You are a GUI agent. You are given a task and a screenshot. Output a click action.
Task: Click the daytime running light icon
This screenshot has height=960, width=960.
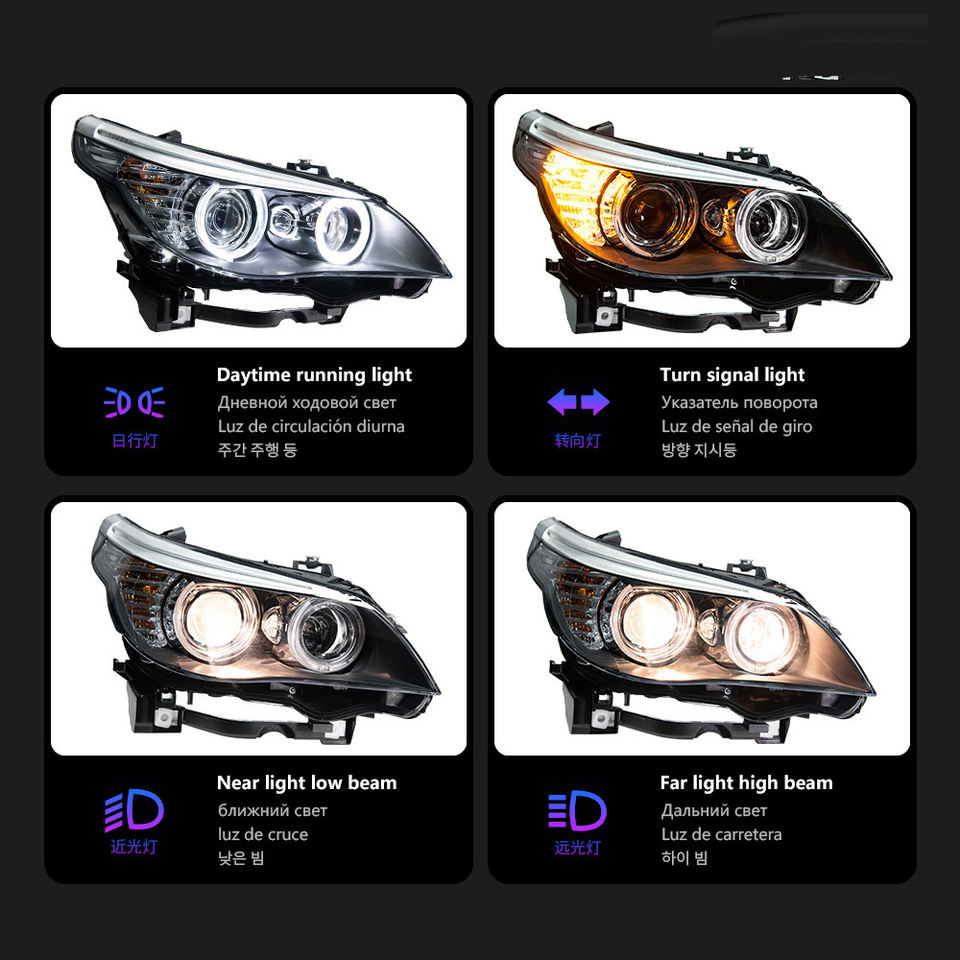coord(134,402)
